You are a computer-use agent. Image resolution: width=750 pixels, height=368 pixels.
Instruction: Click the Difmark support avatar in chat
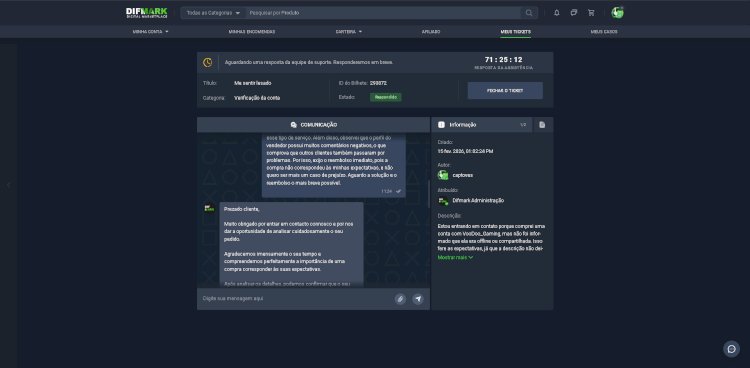point(209,208)
